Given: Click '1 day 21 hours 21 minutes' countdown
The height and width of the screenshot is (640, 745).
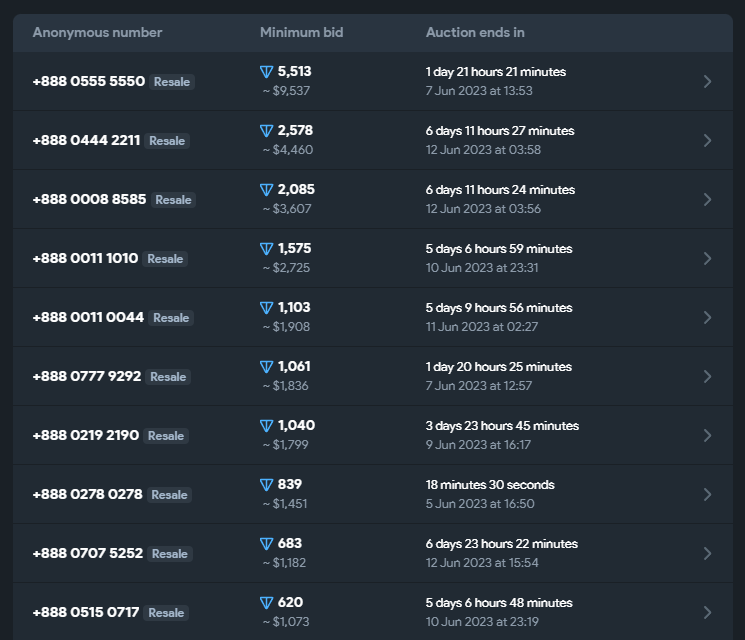Looking at the screenshot, I should (x=496, y=72).
